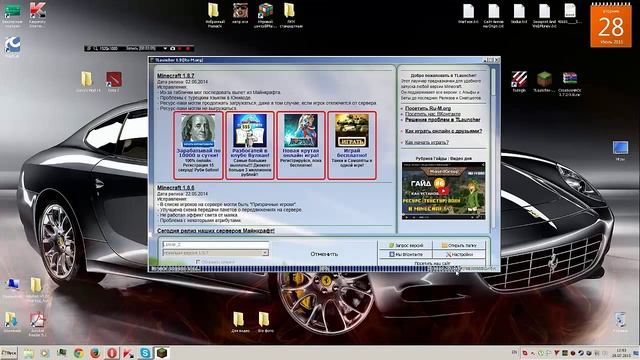The width and height of the screenshot is (640, 360).
Task: Open the red Adobe Reader desktop shortcut
Action: [x=37, y=324]
